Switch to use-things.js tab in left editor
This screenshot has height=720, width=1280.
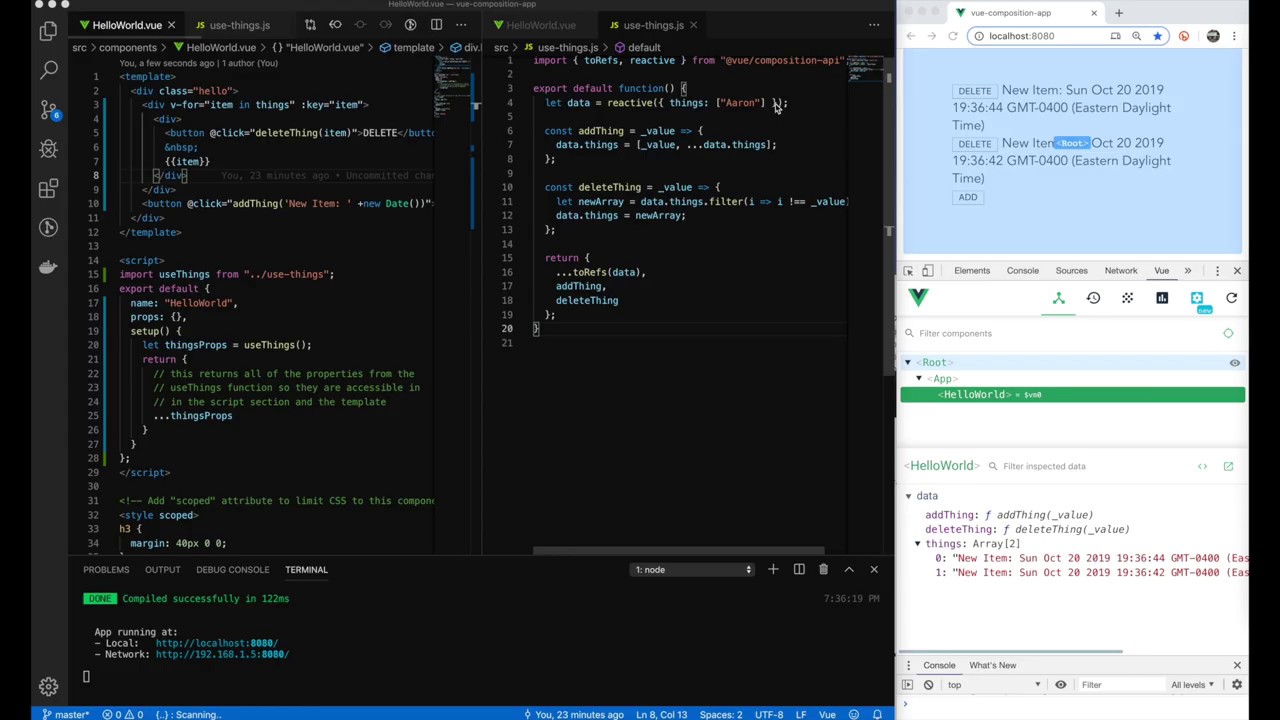click(239, 25)
